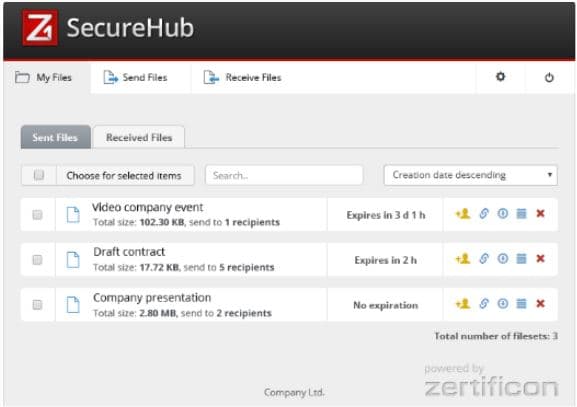Screen dimensions: 577x407
Task: Click the power logout icon
Action: click(549, 77)
